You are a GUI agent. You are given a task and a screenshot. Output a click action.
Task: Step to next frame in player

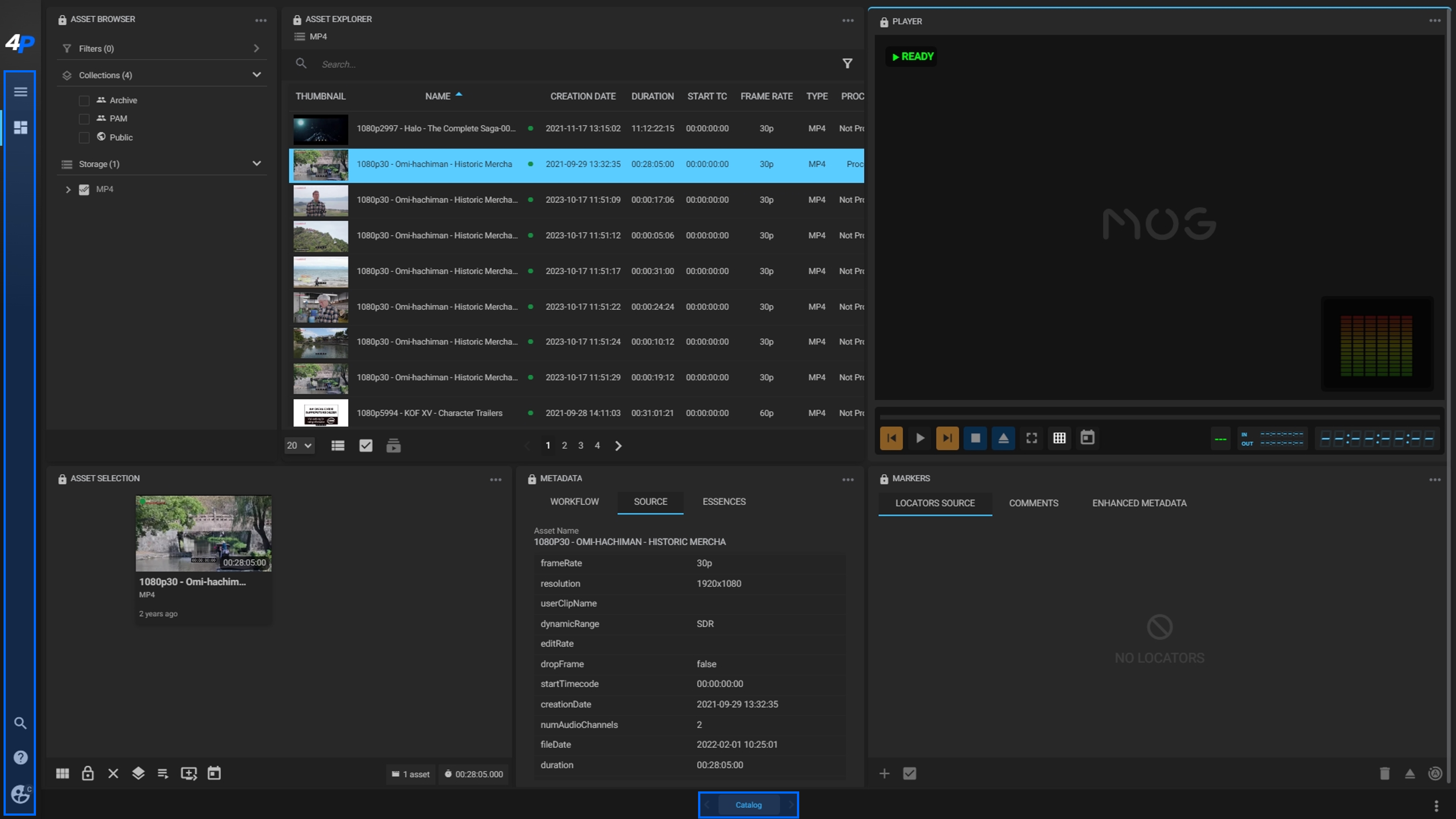coord(947,438)
